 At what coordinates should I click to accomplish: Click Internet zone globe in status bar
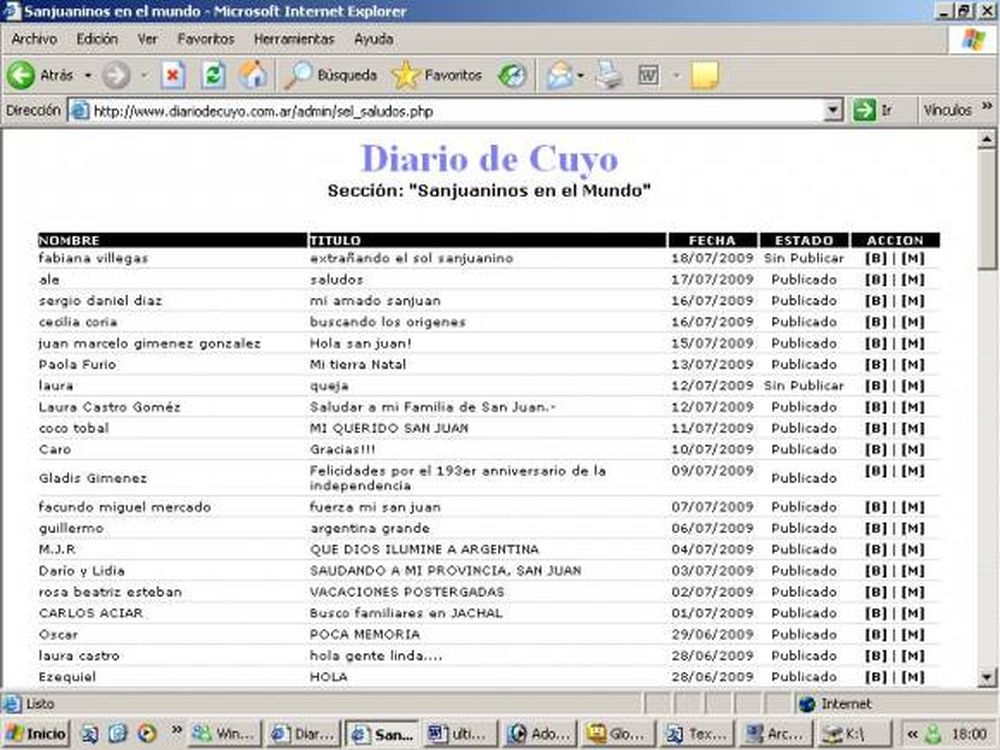point(807,703)
